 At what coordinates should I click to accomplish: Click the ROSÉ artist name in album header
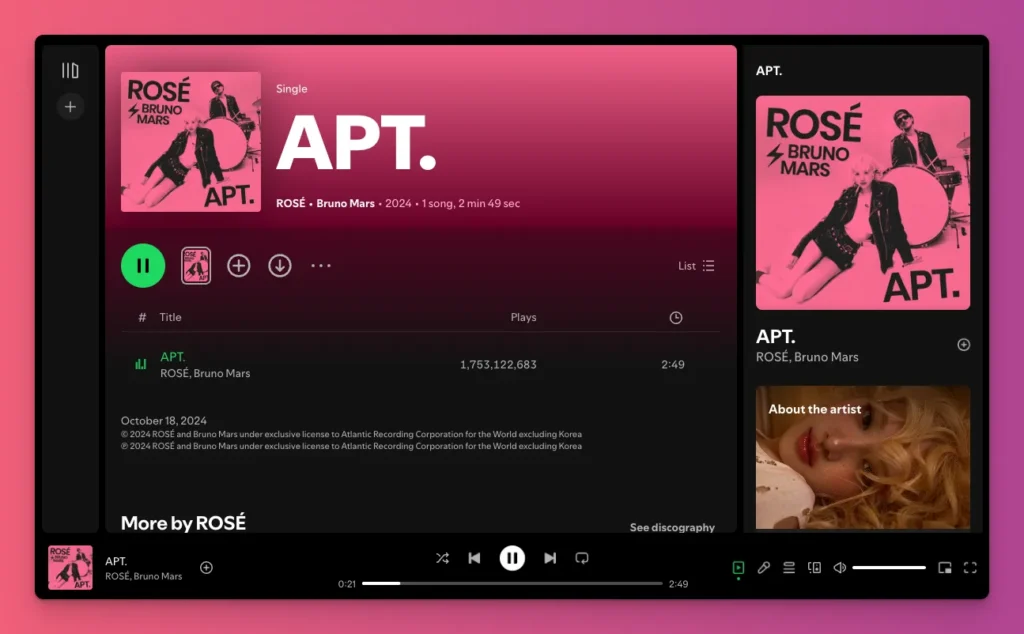(x=291, y=203)
